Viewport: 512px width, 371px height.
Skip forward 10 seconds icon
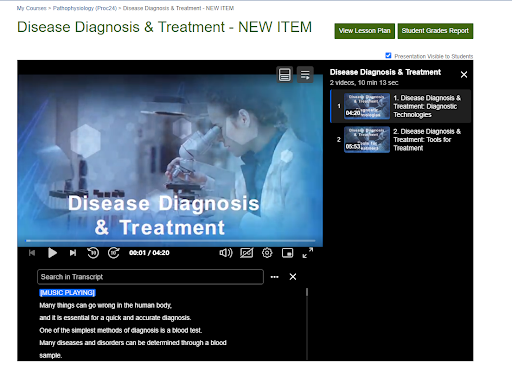(x=114, y=253)
